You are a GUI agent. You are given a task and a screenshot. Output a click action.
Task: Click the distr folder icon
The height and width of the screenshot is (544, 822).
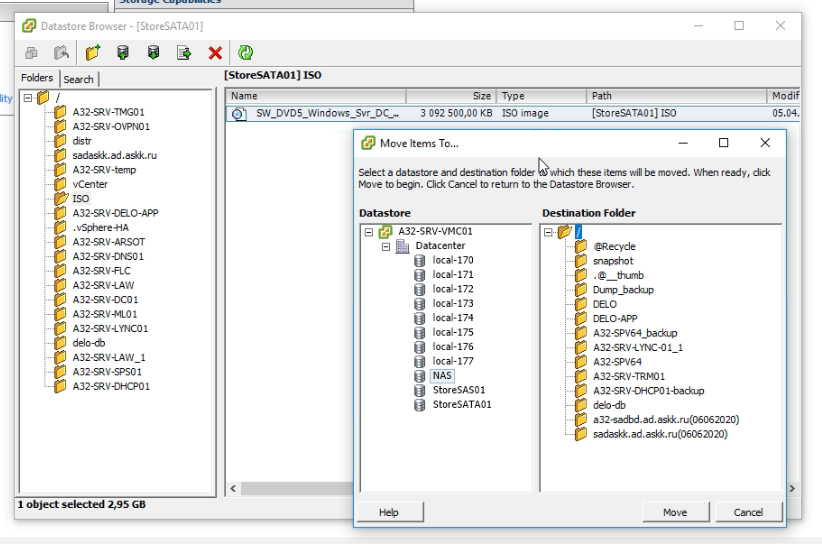click(61, 140)
